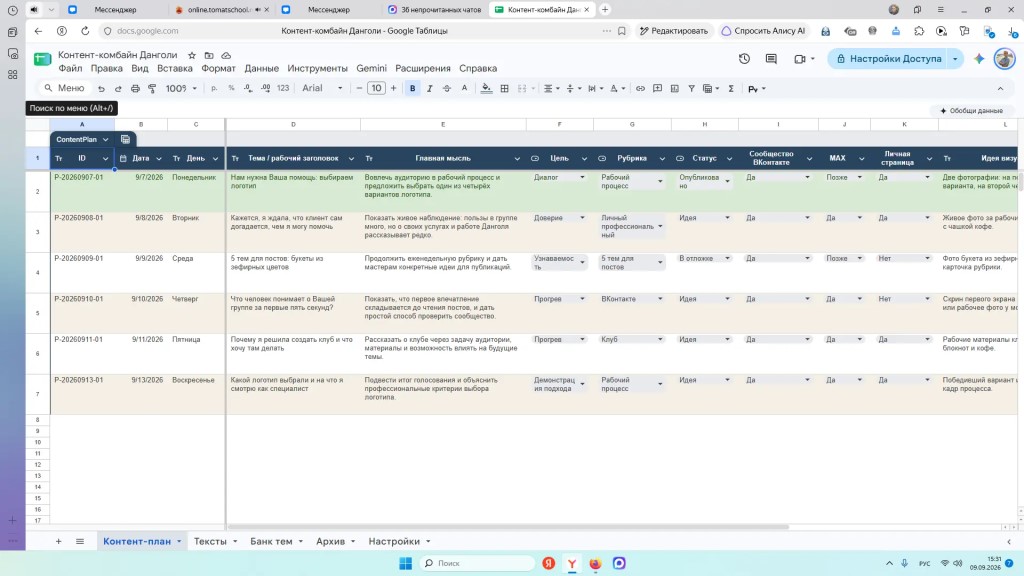Undo the last action in the toolbar
1024x576 pixels.
[101, 89]
